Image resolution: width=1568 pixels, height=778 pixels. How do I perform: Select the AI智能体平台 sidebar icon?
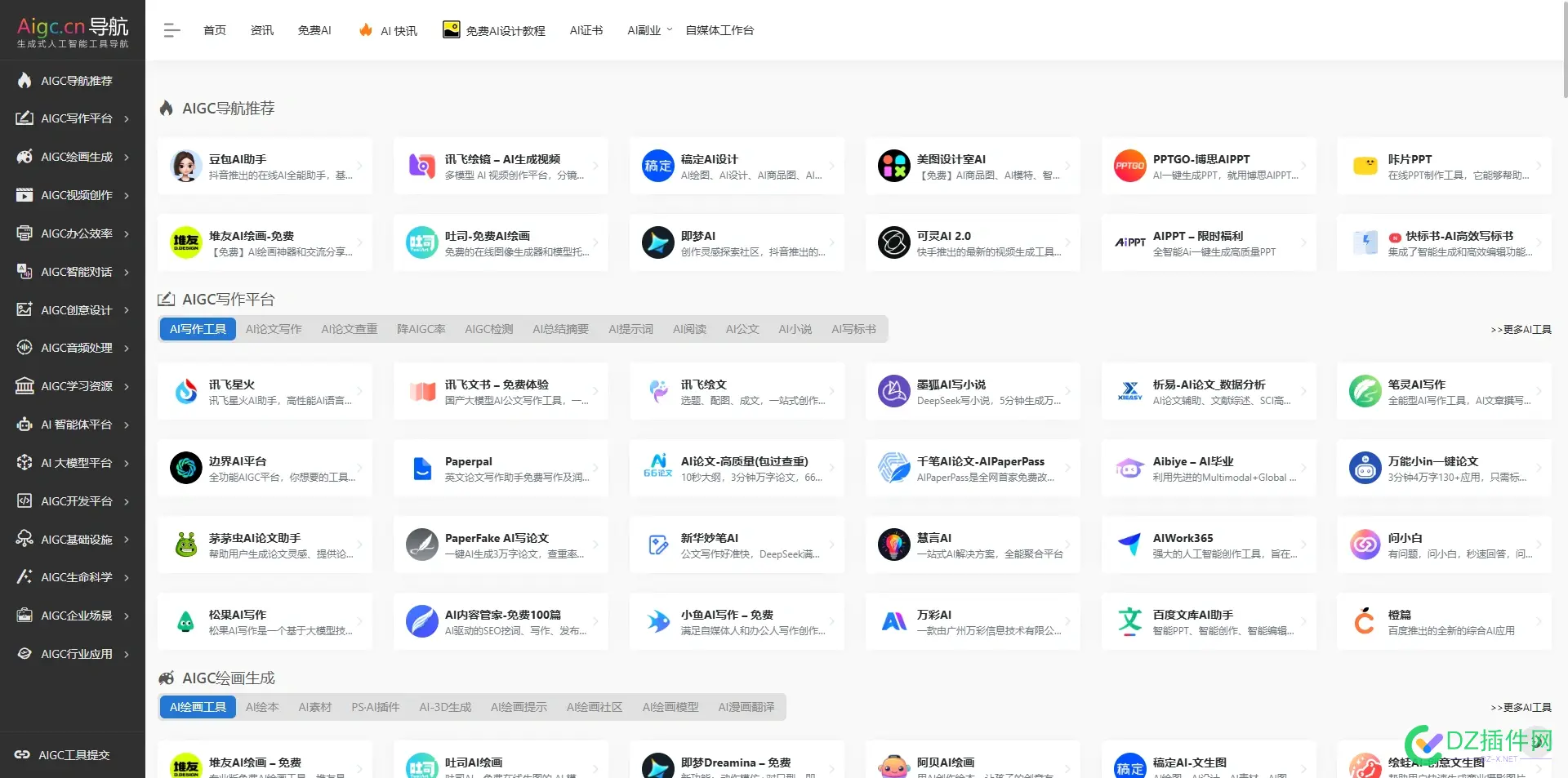point(24,424)
